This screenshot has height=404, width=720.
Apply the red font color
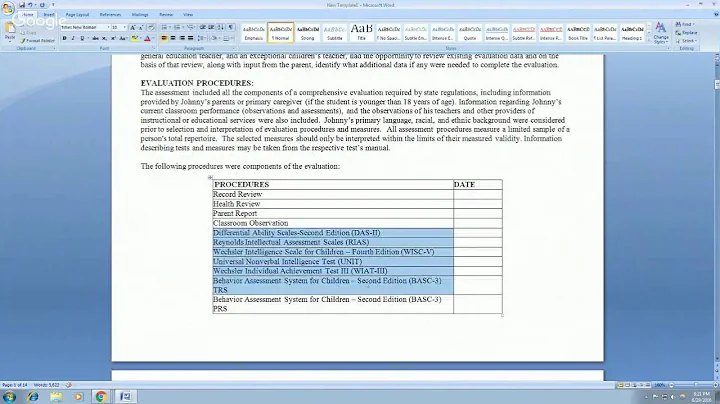[147, 38]
